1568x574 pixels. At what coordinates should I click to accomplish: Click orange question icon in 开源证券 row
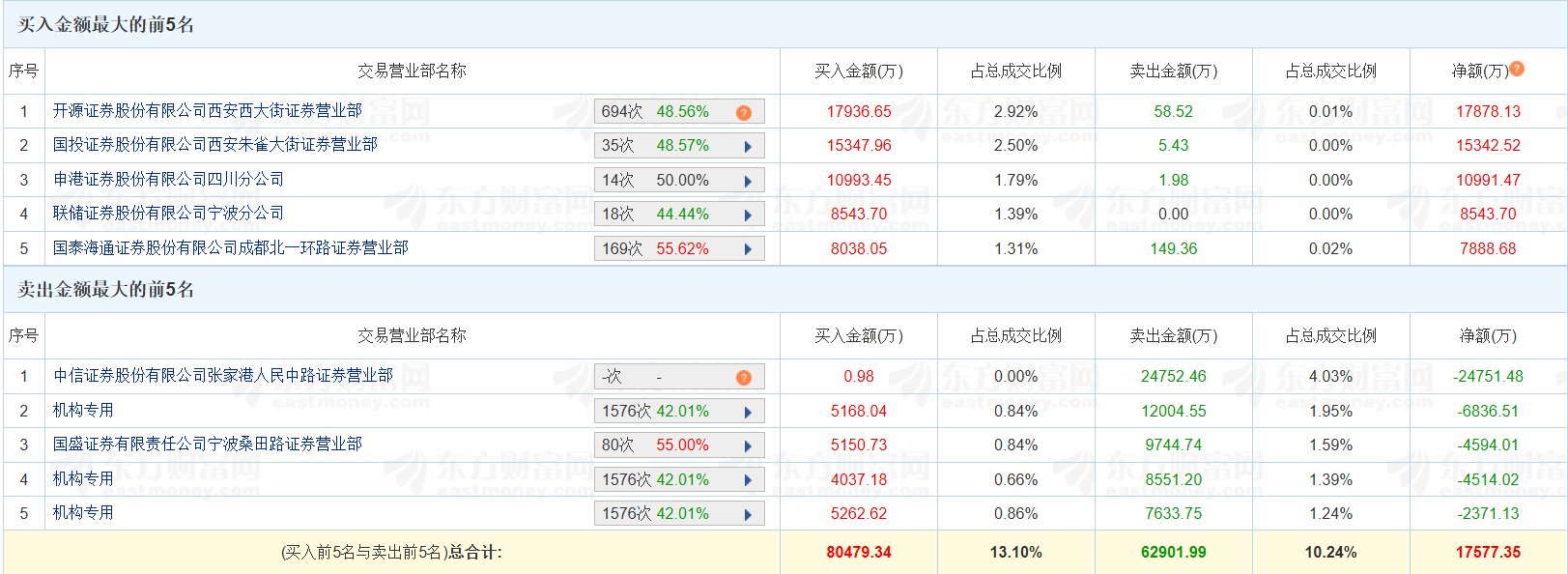point(743,112)
